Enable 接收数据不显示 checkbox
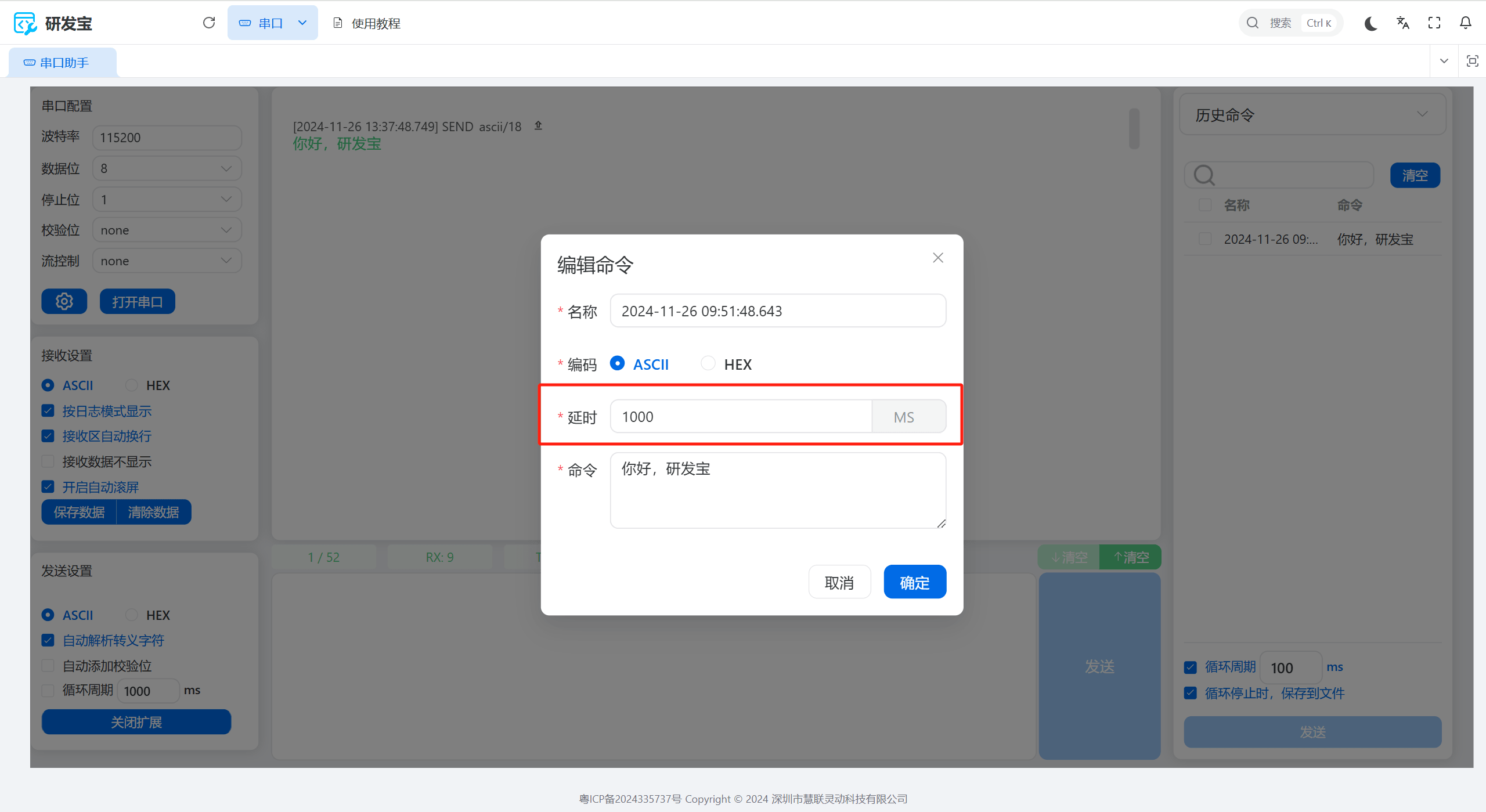 (48, 461)
